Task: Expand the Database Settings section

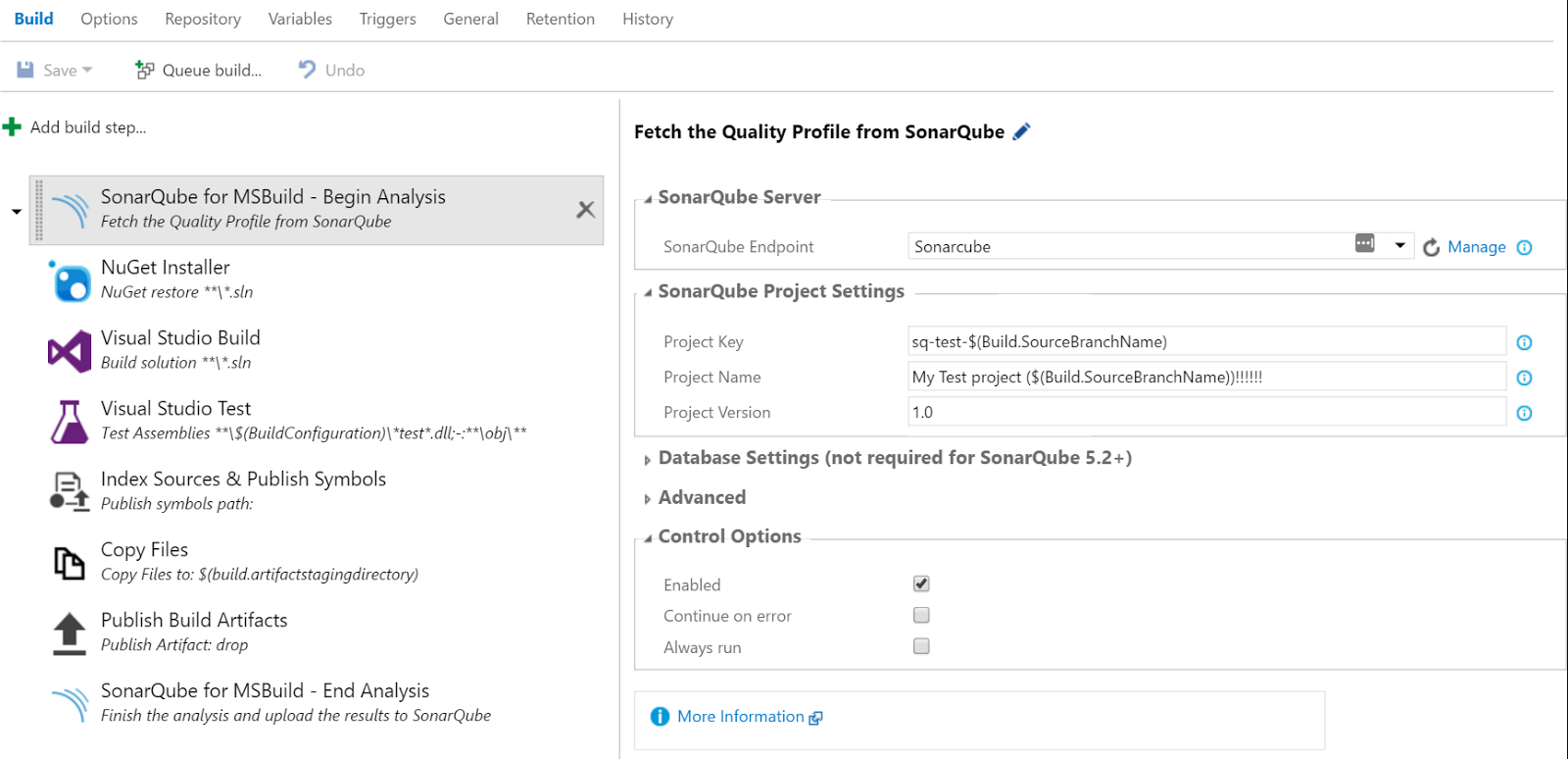Action: pos(895,458)
